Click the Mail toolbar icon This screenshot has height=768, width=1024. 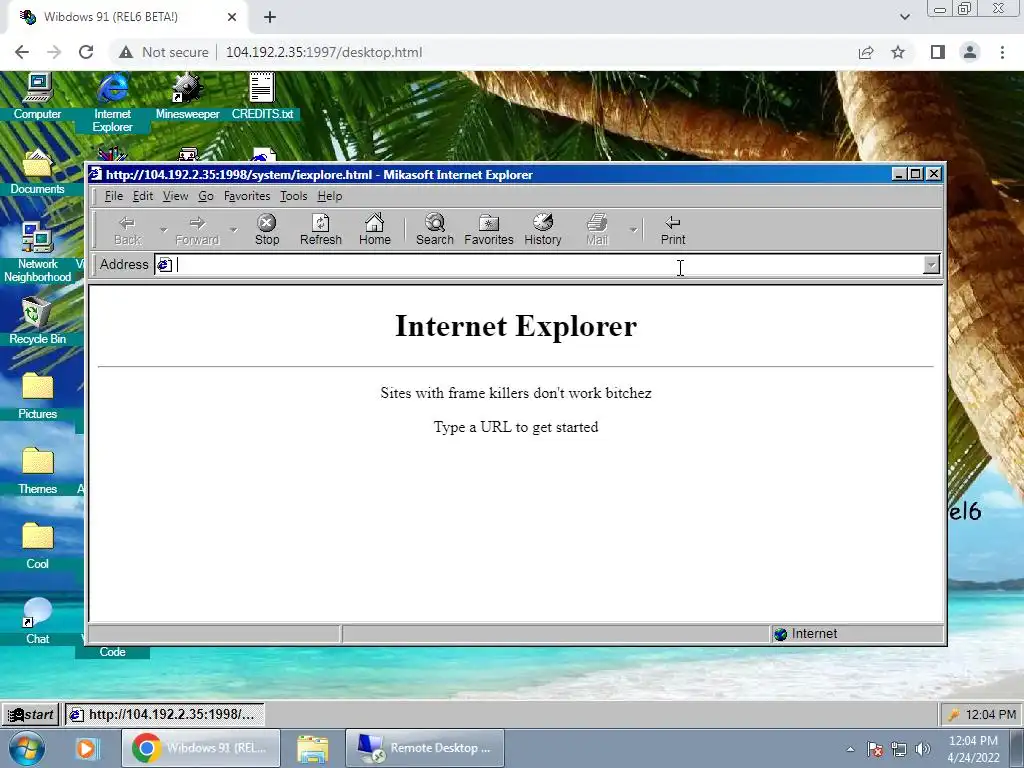pos(597,230)
